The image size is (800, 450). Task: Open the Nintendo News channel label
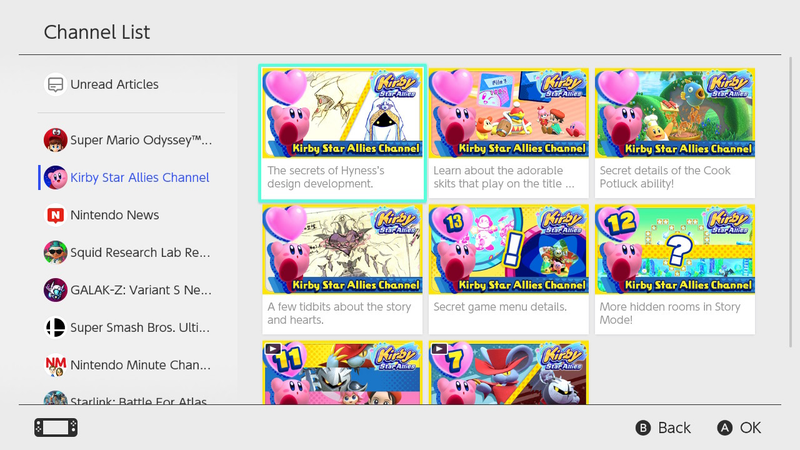coord(115,215)
